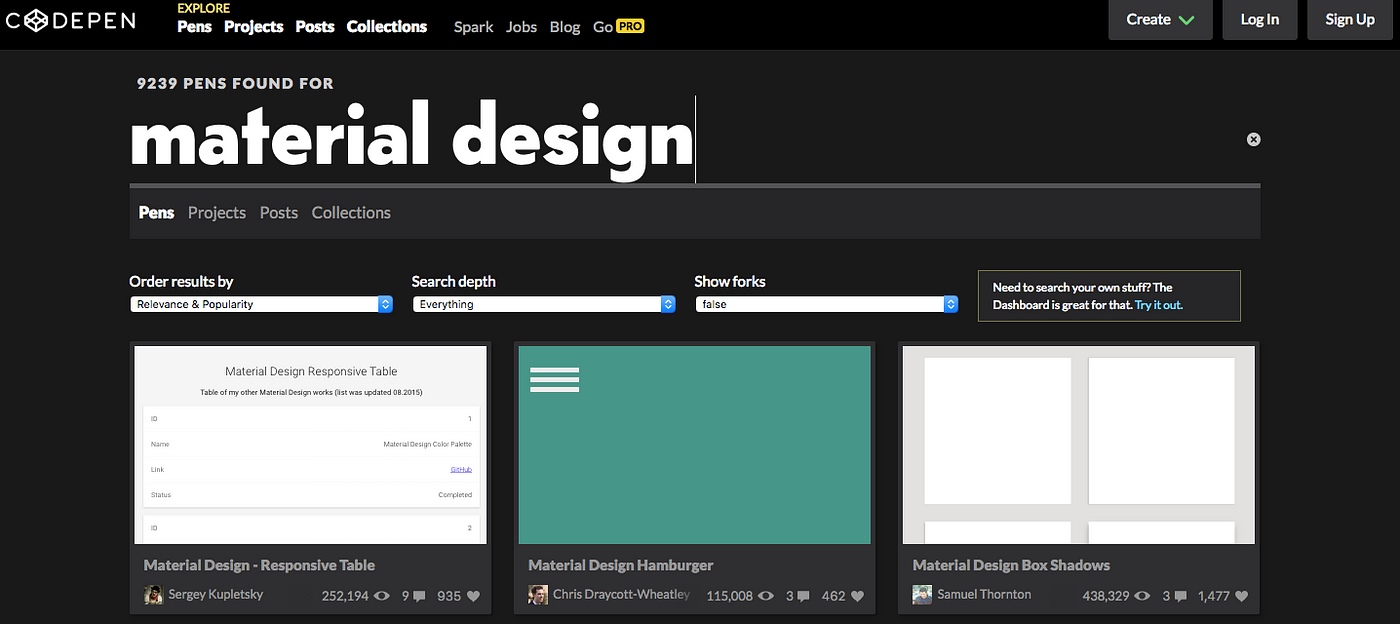Click the 252,194 views count

(x=344, y=596)
